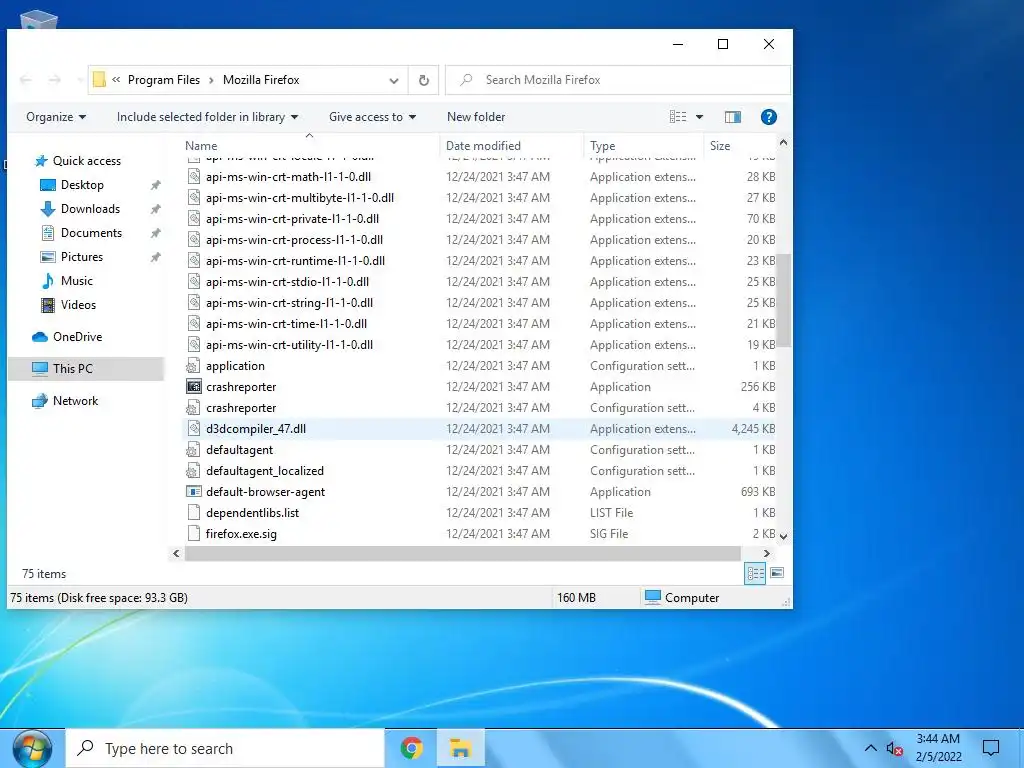Viewport: 1024px width, 768px height.
Task: Select api-ms-win-crt-runtime-l1-1-0.dll file
Action: pyautogui.click(x=480, y=261)
